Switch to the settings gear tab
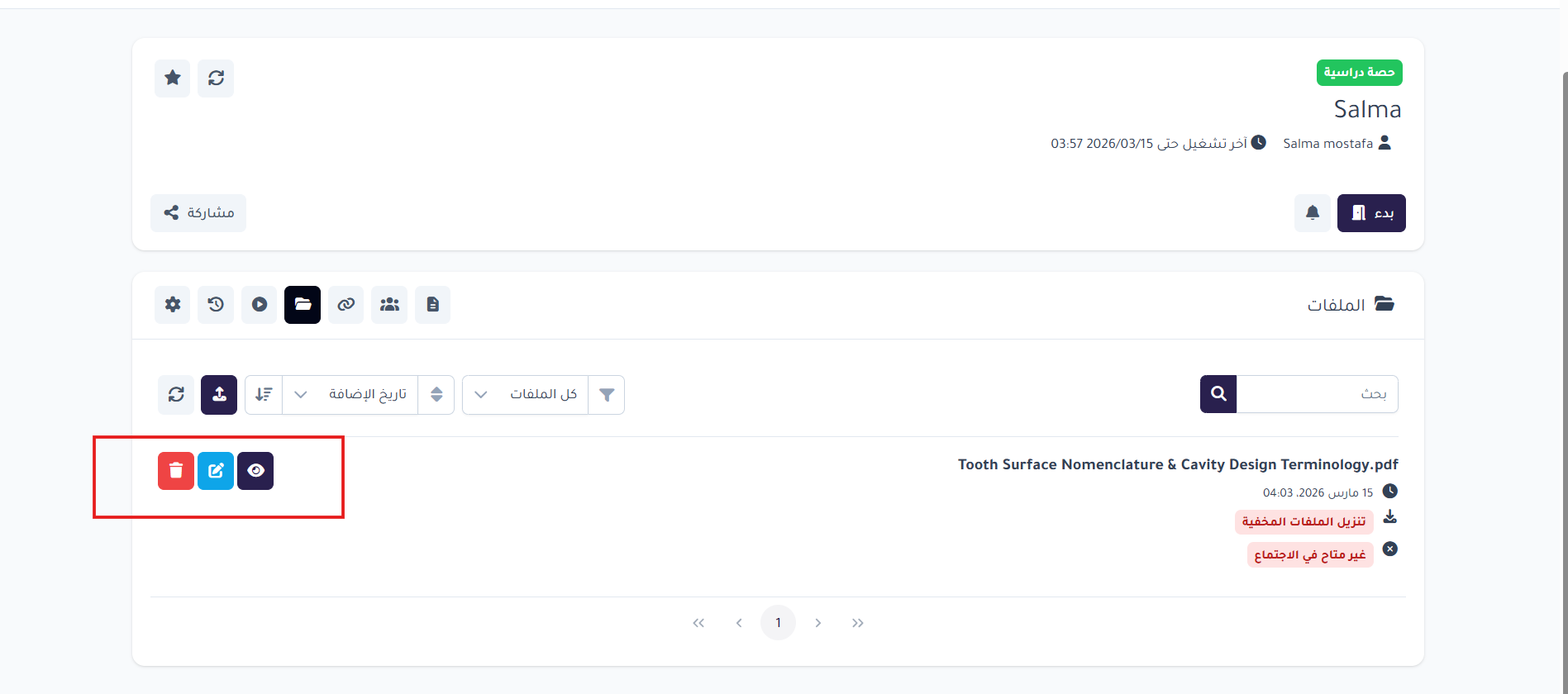 point(172,305)
